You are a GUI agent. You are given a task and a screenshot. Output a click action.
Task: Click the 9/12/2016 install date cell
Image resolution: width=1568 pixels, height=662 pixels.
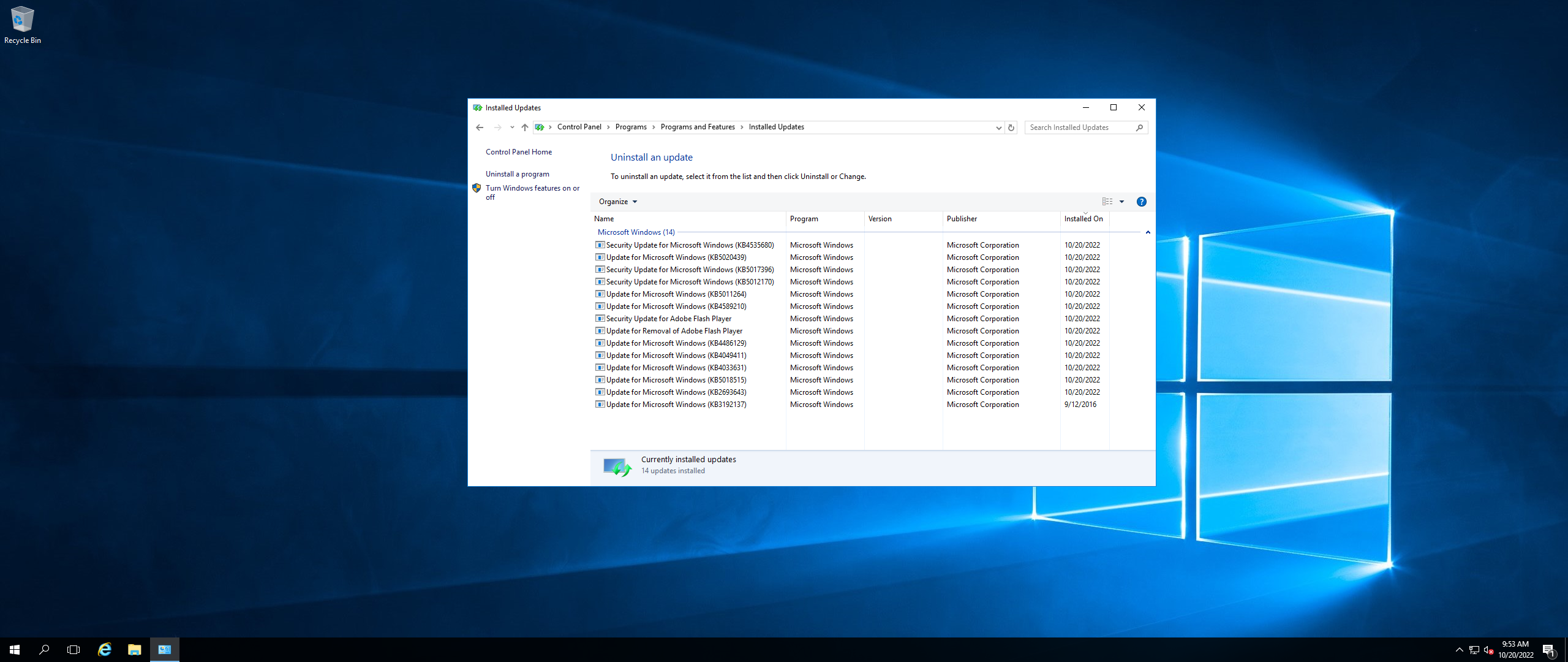pyautogui.click(x=1080, y=405)
